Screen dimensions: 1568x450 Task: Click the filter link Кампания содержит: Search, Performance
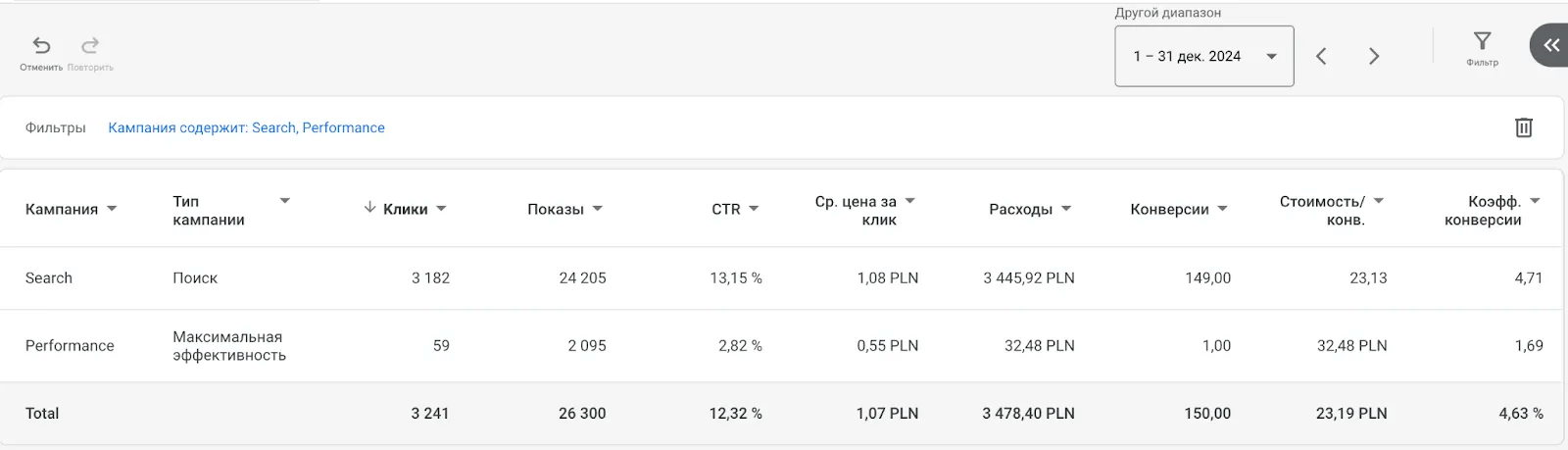[x=246, y=127]
